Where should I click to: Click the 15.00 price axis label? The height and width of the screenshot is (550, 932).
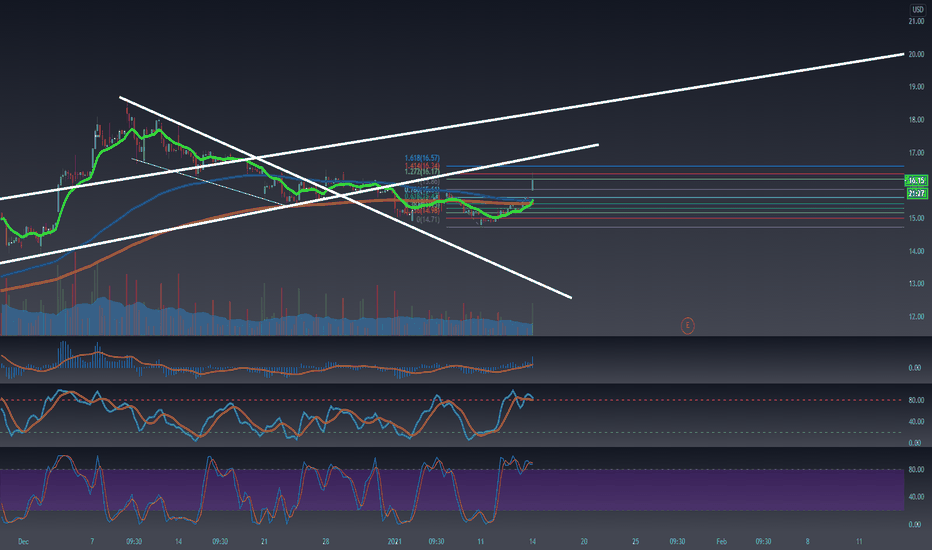(x=916, y=218)
